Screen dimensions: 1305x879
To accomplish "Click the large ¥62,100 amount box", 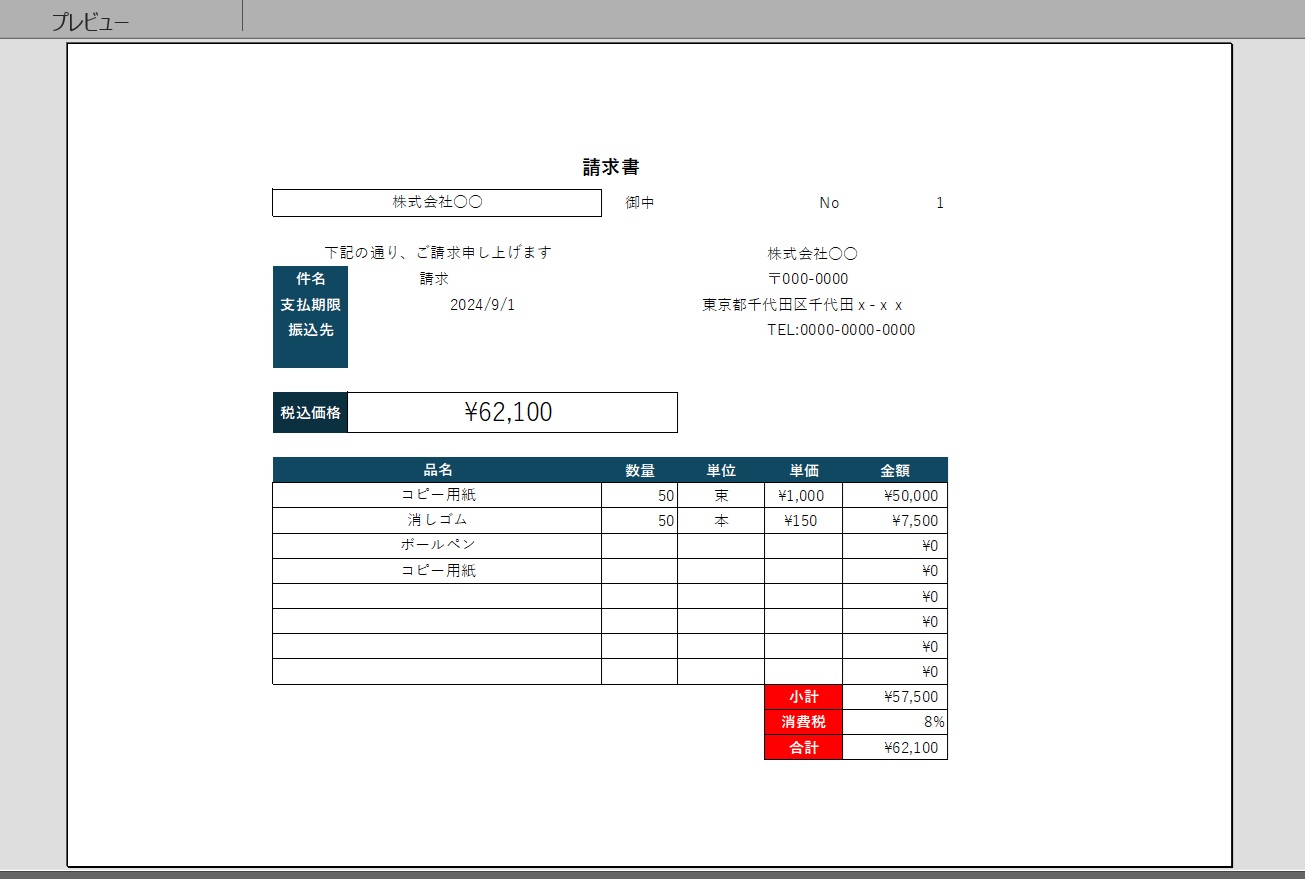I will point(511,413).
